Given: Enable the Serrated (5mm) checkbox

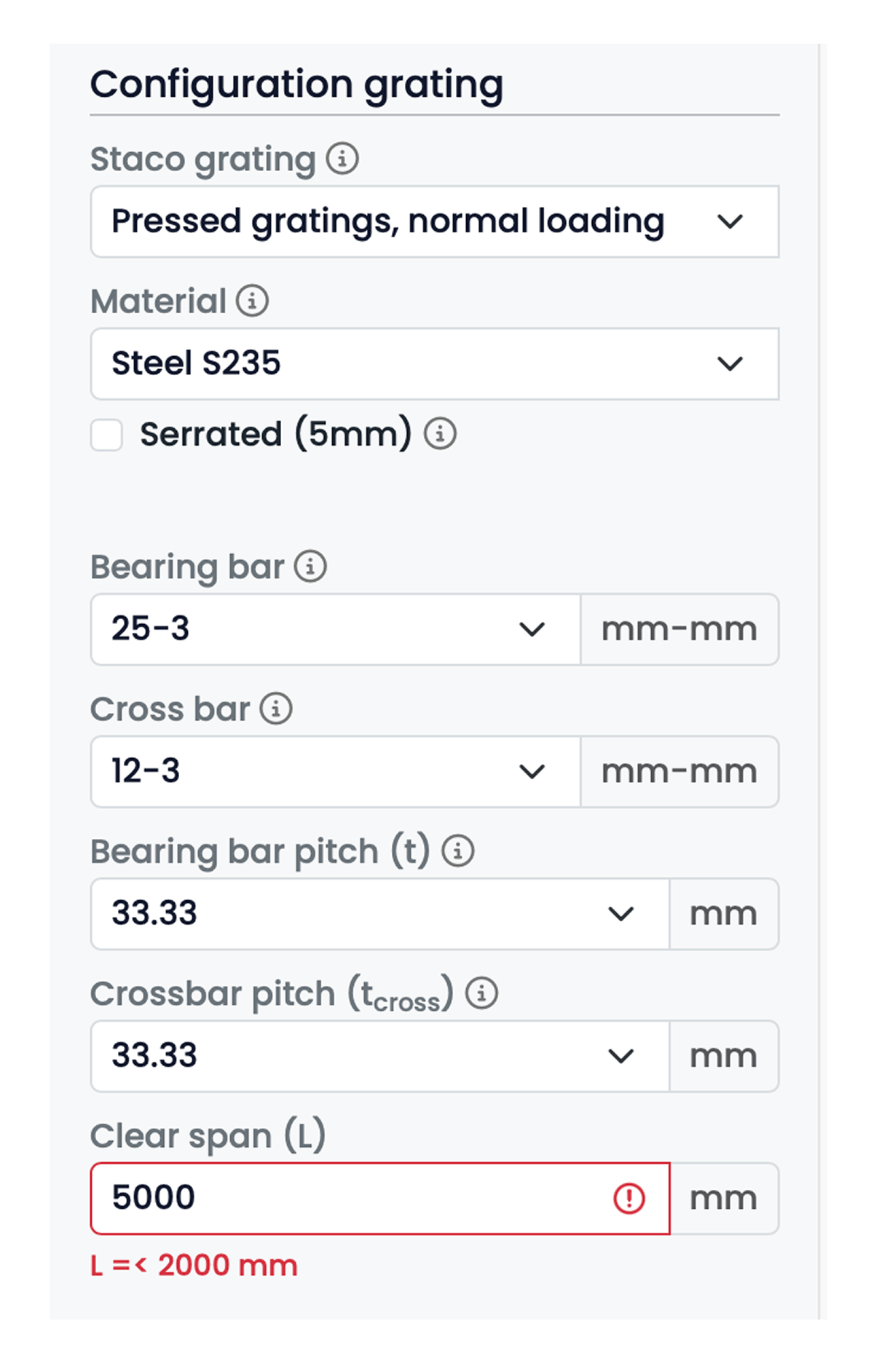Looking at the screenshot, I should click(106, 435).
